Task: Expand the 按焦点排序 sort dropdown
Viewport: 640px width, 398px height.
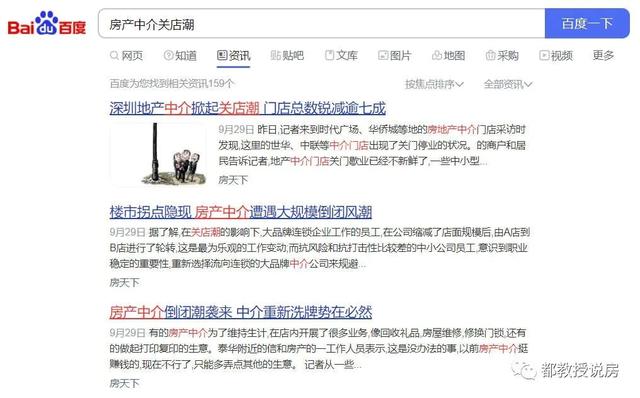Action: pos(434,84)
